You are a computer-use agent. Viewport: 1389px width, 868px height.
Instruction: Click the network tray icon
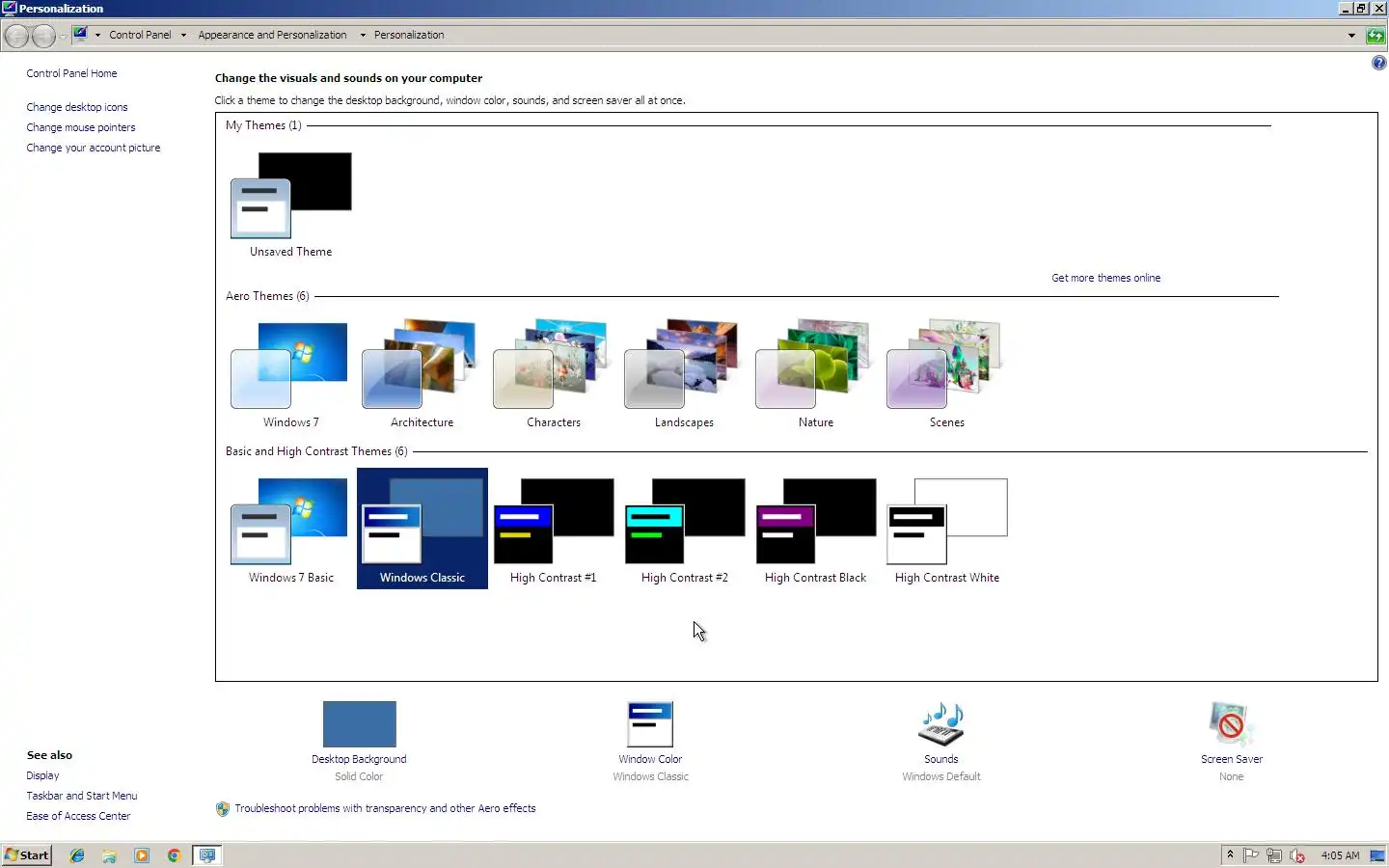pos(1274,855)
